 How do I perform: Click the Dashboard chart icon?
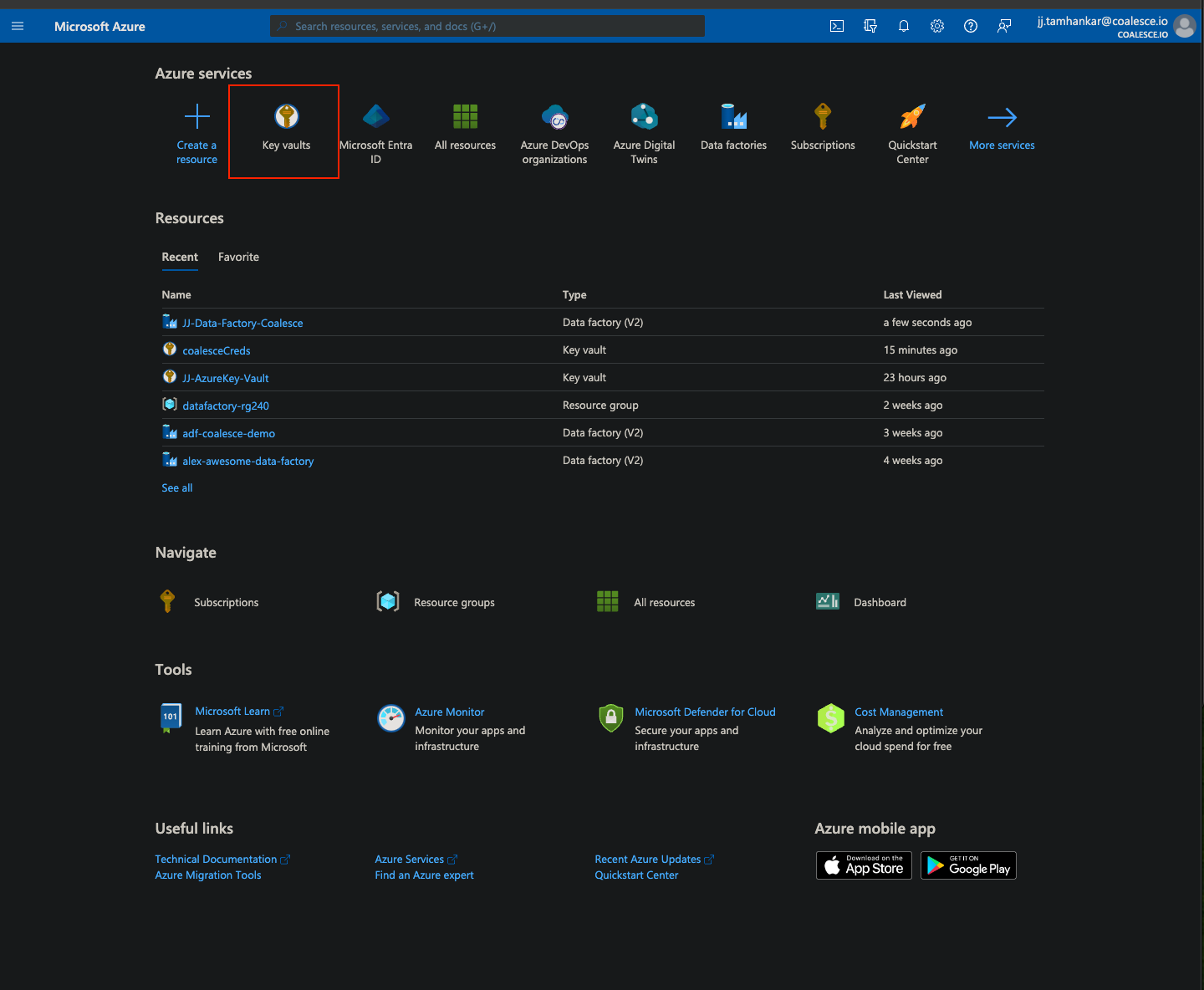click(x=828, y=601)
